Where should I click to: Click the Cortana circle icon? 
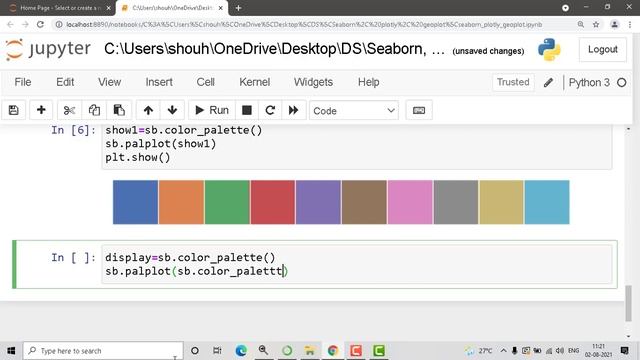click(195, 351)
